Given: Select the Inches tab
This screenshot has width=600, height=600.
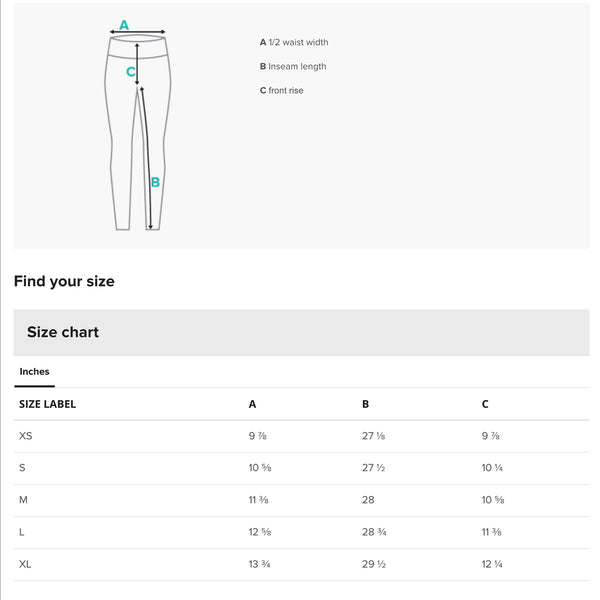Looking at the screenshot, I should 34,372.
